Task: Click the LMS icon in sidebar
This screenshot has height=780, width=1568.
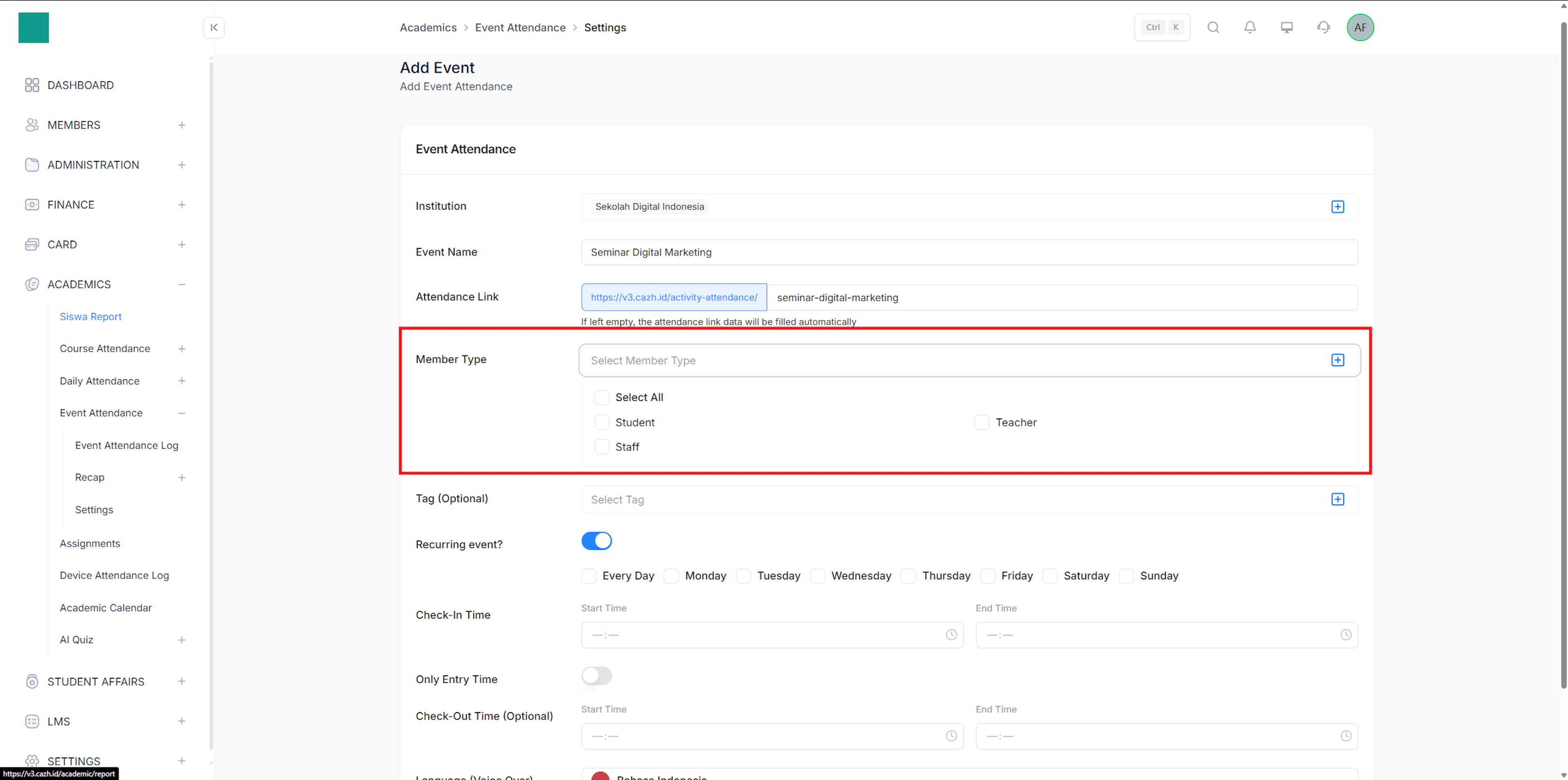Action: (32, 722)
